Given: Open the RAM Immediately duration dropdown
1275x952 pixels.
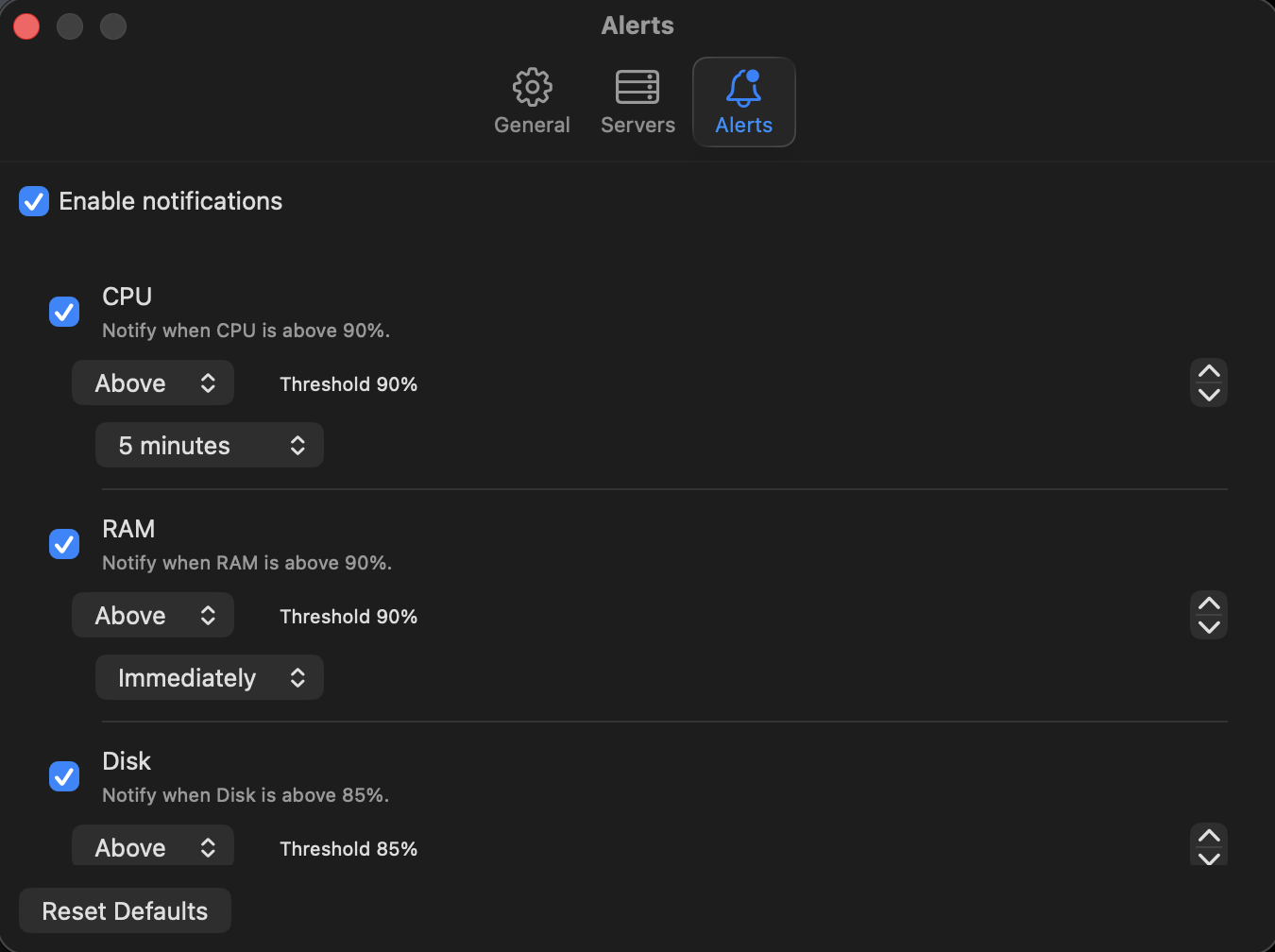Looking at the screenshot, I should 210,677.
